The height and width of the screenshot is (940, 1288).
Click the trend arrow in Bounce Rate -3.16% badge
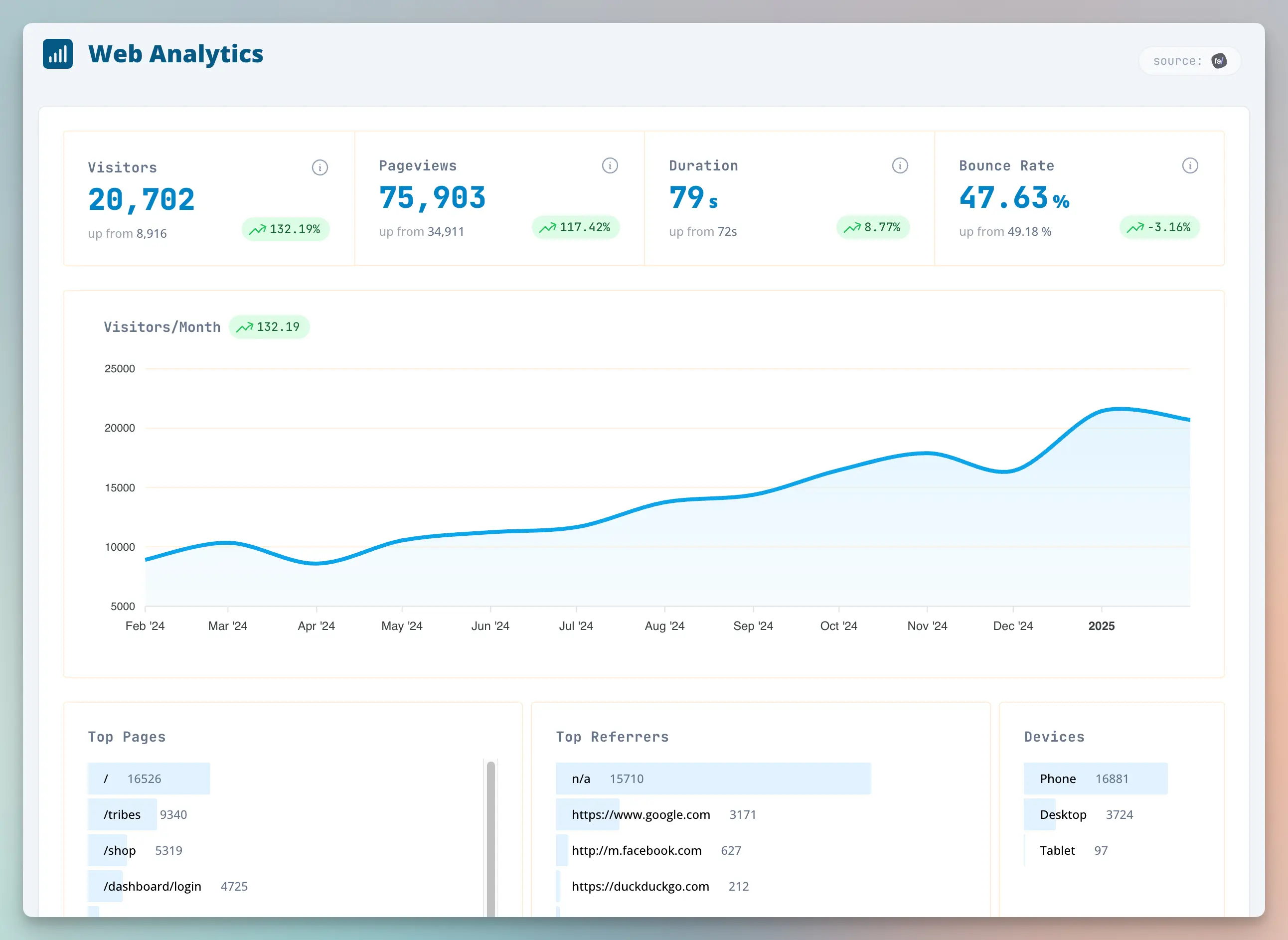[x=1135, y=228]
